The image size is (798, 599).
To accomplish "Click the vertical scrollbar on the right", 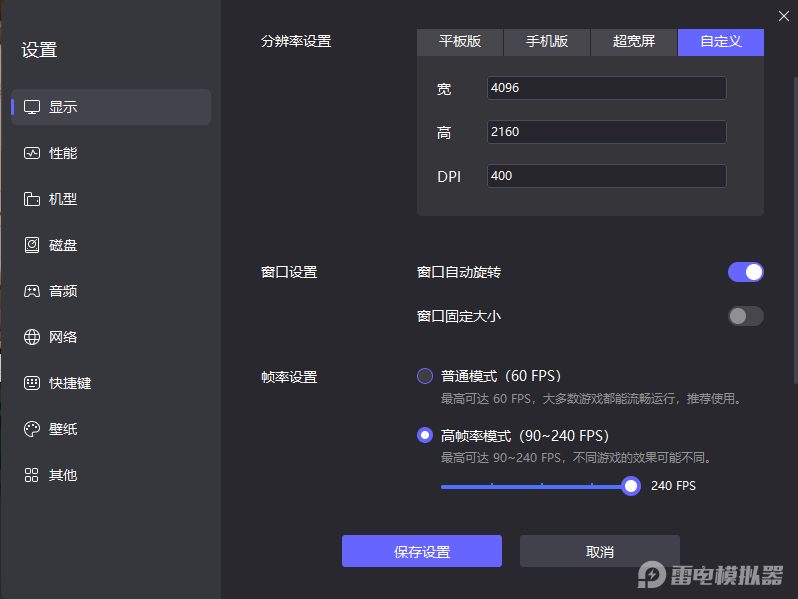I will tap(795, 230).
